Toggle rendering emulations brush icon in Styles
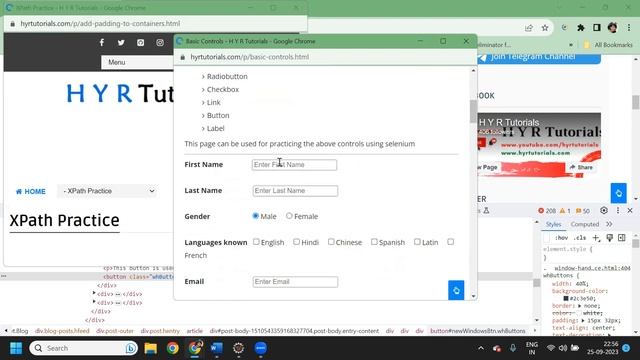Image resolution: width=640 pixels, height=360 pixels. [609, 238]
